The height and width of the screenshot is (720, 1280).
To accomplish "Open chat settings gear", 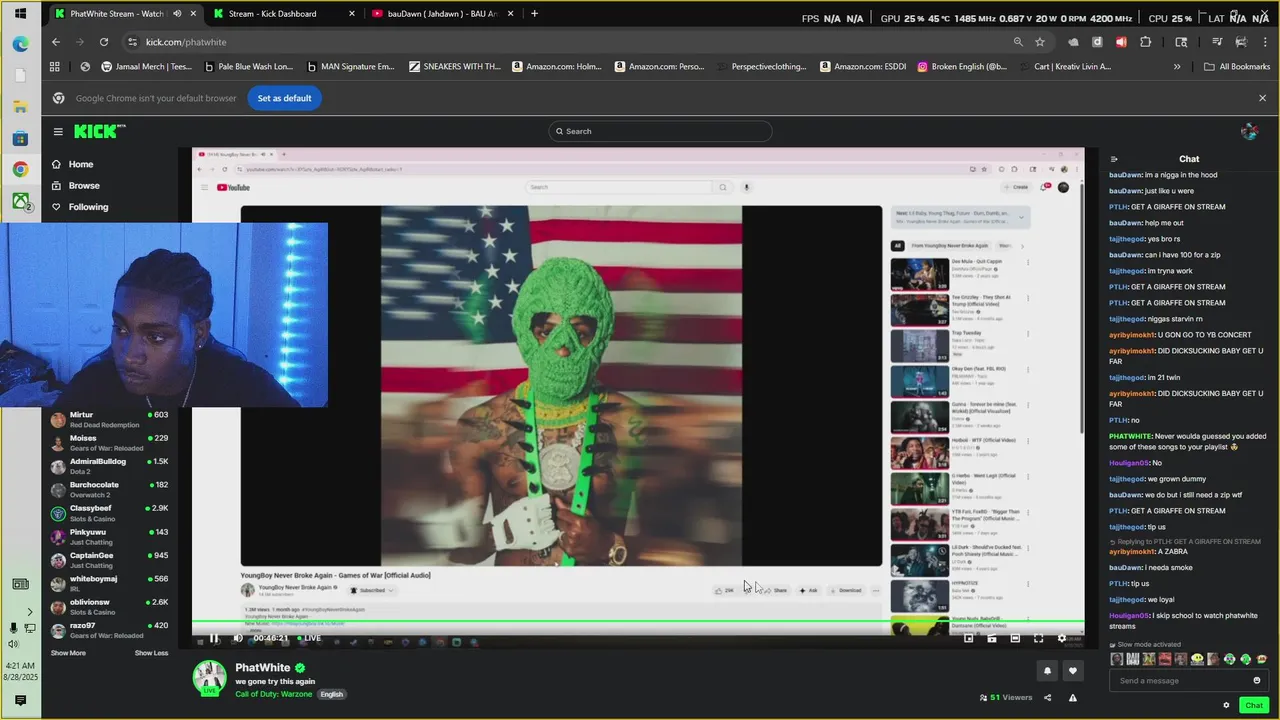I will pos(1226,705).
